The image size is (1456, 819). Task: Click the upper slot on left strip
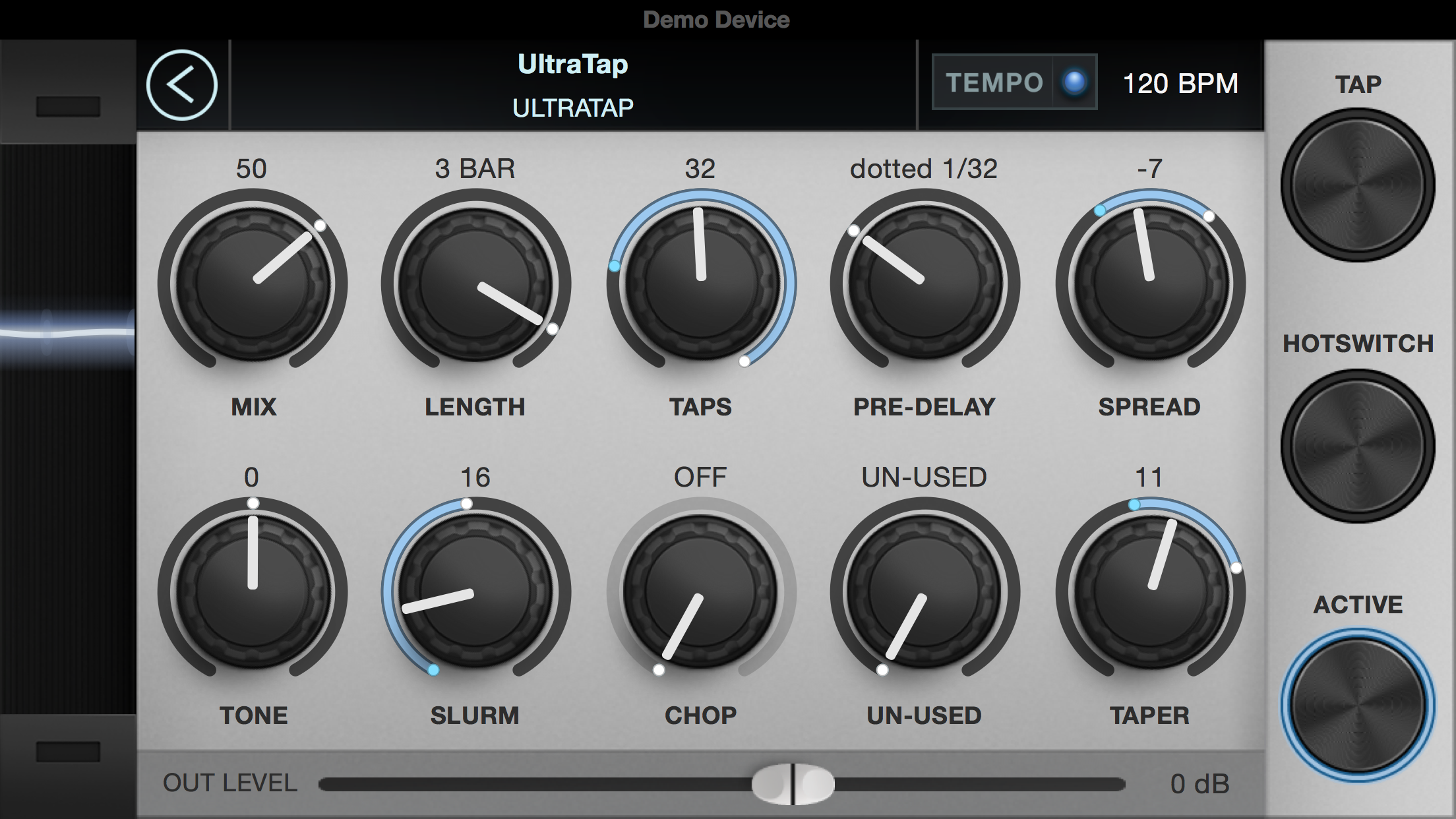[x=68, y=106]
